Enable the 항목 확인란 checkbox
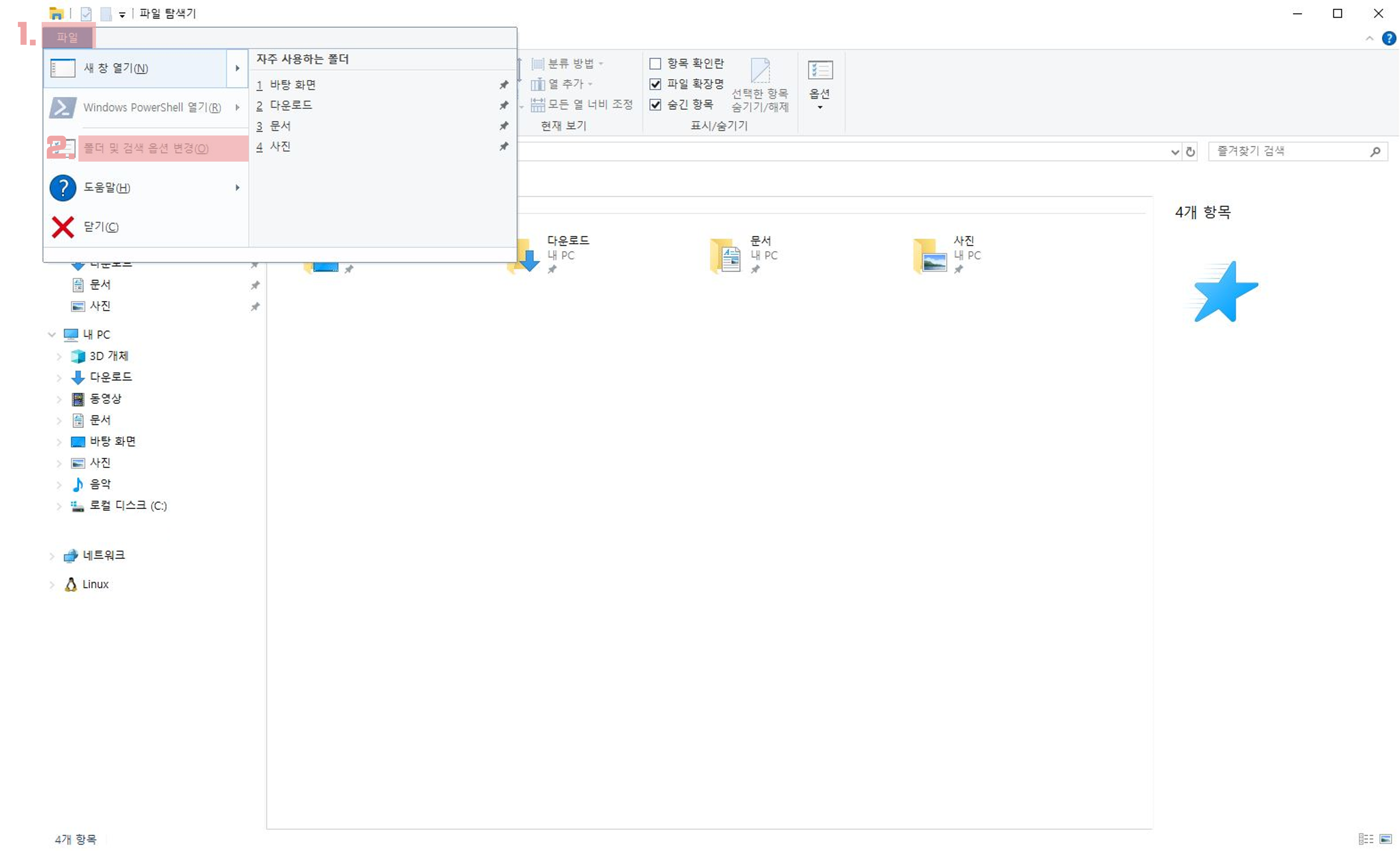Screen dimensions: 1400x851 click(x=655, y=64)
